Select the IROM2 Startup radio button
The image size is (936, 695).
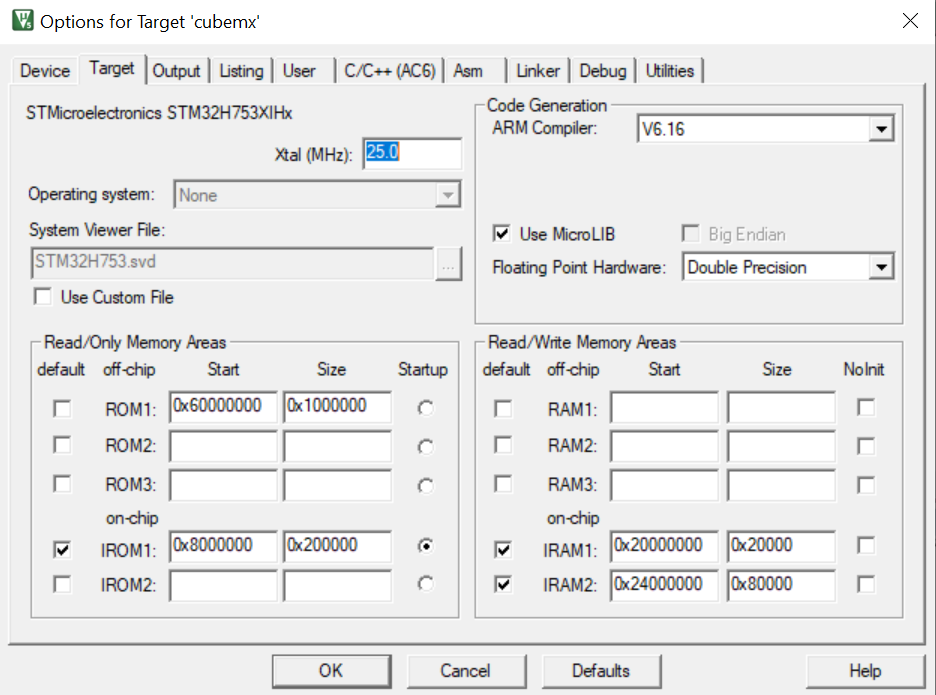[426, 583]
